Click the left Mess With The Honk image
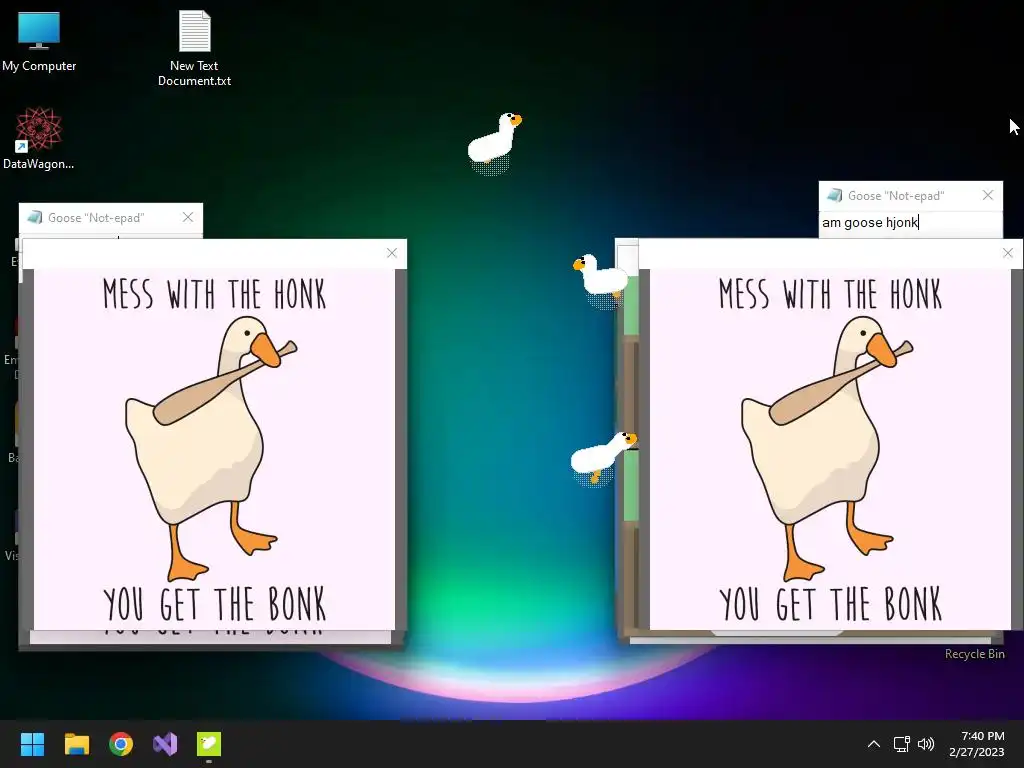This screenshot has width=1024, height=768. [214, 449]
